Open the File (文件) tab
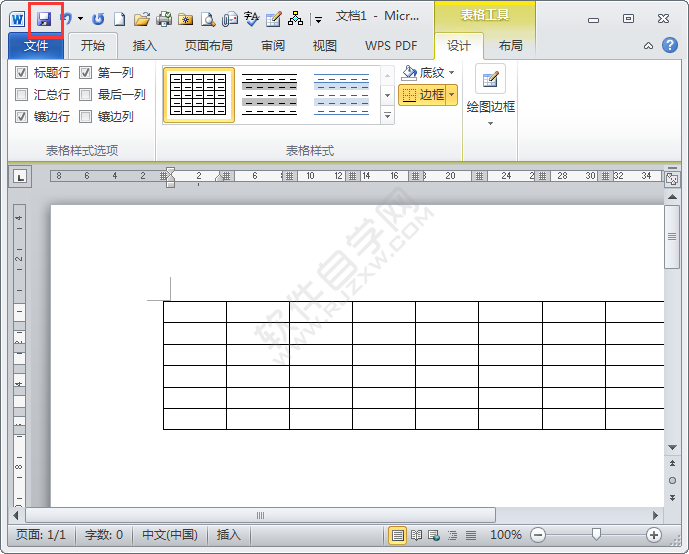 coord(36,45)
